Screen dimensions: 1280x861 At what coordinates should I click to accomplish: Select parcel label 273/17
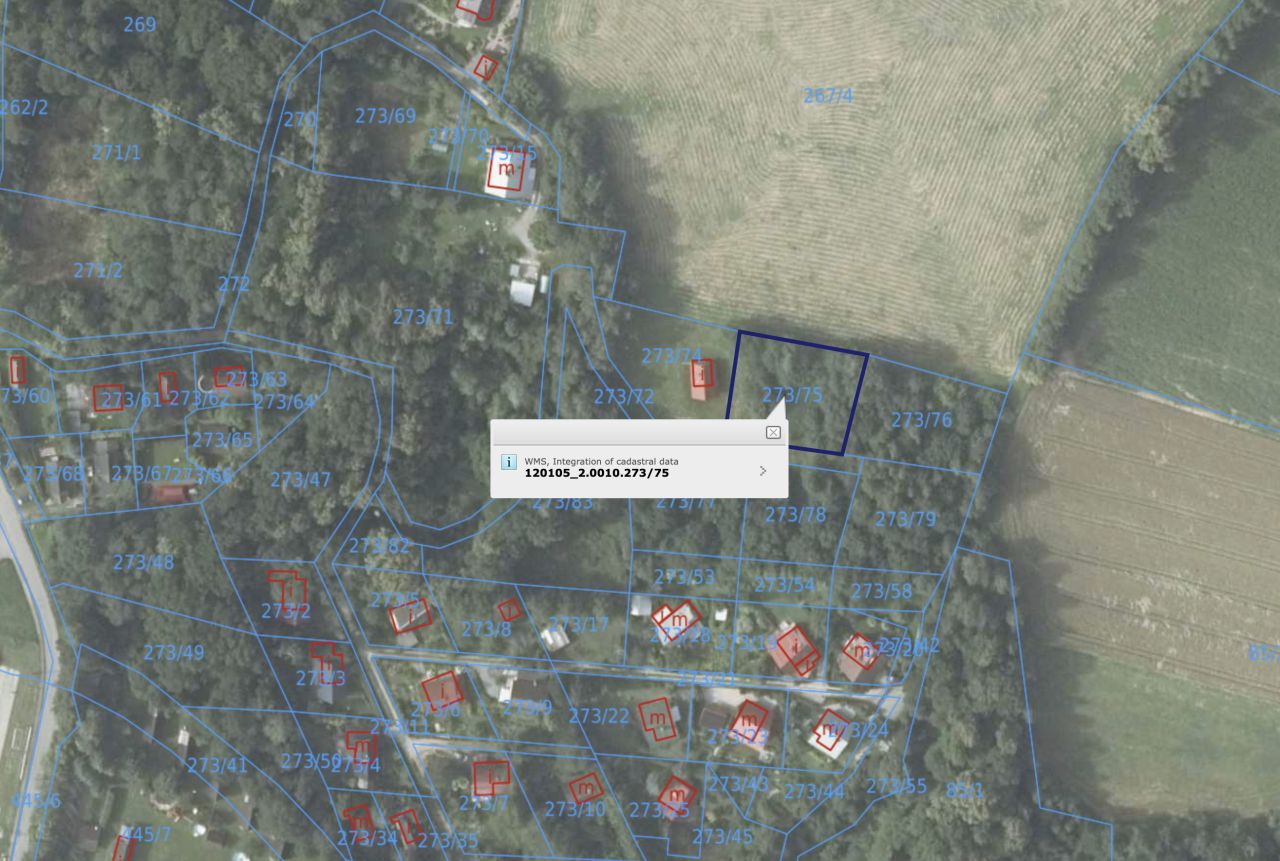(578, 625)
